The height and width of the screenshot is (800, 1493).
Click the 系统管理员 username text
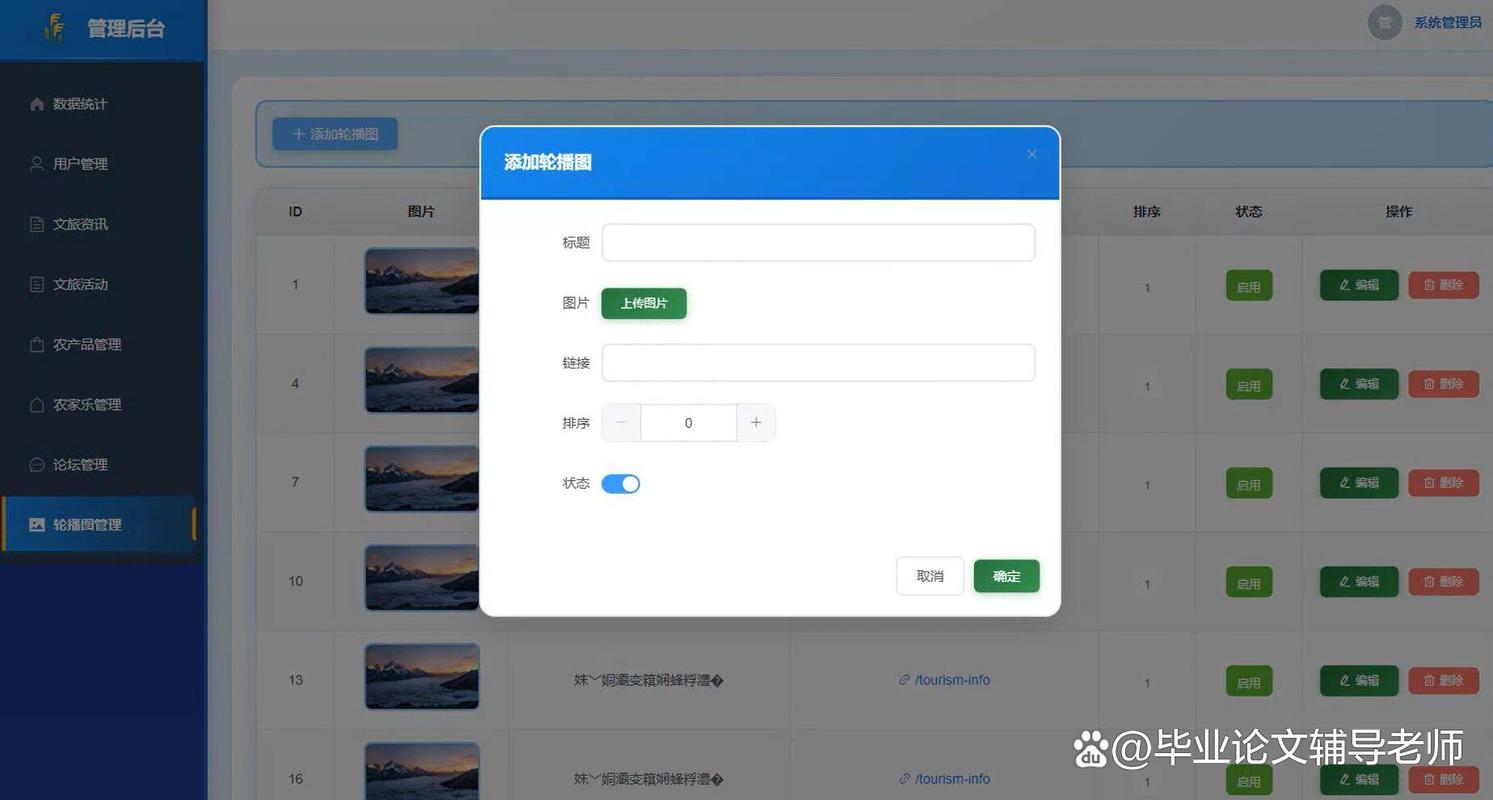coord(1447,22)
